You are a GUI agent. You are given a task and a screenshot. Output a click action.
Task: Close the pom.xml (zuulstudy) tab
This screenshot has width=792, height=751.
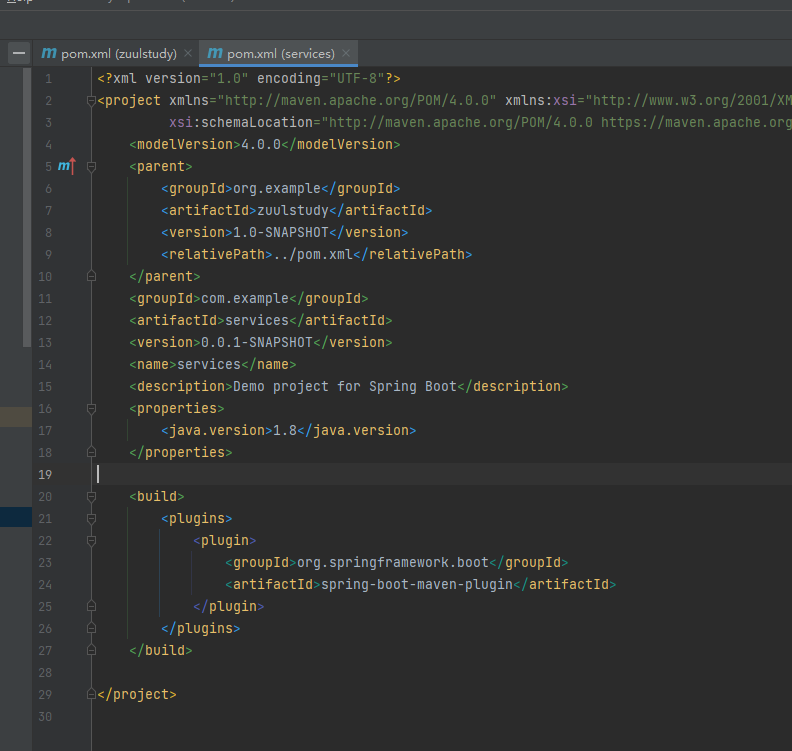(x=188, y=53)
